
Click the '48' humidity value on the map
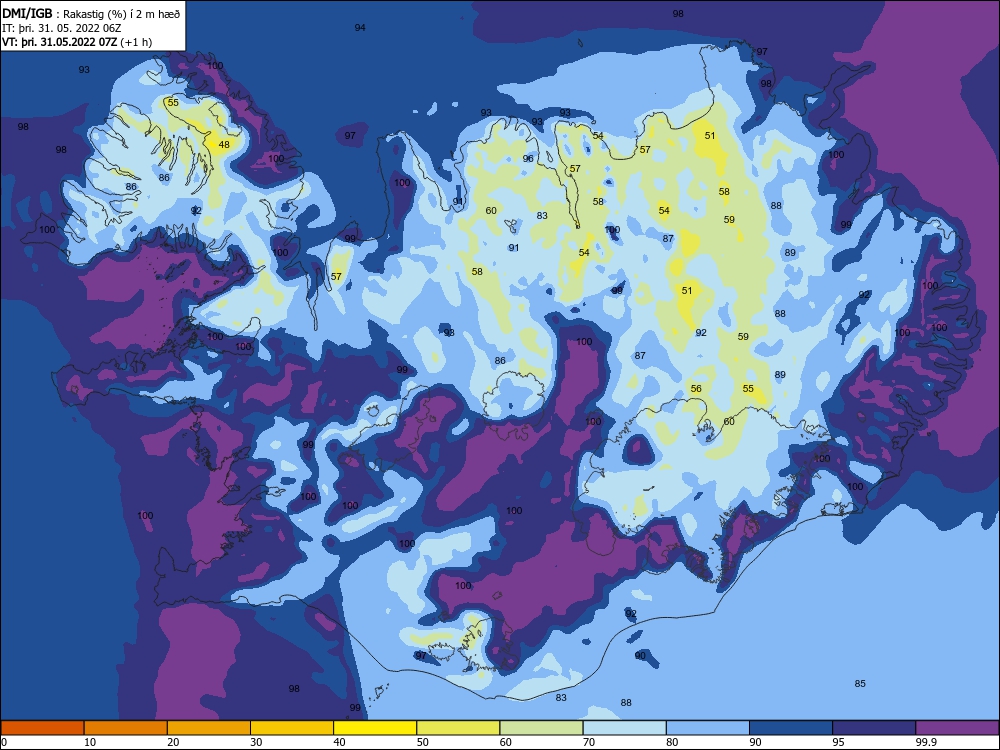224,145
